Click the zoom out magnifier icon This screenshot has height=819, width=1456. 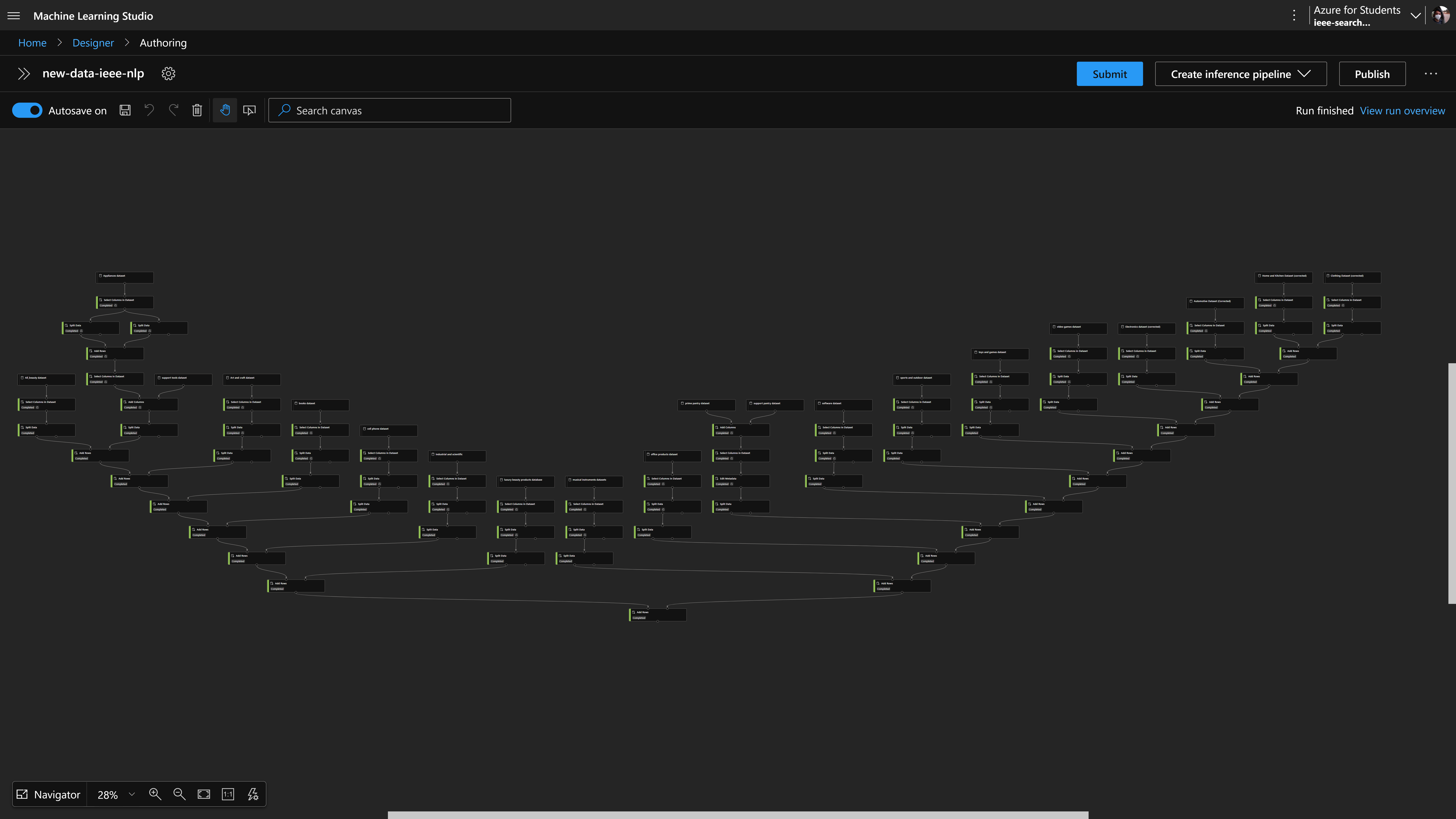point(179,794)
